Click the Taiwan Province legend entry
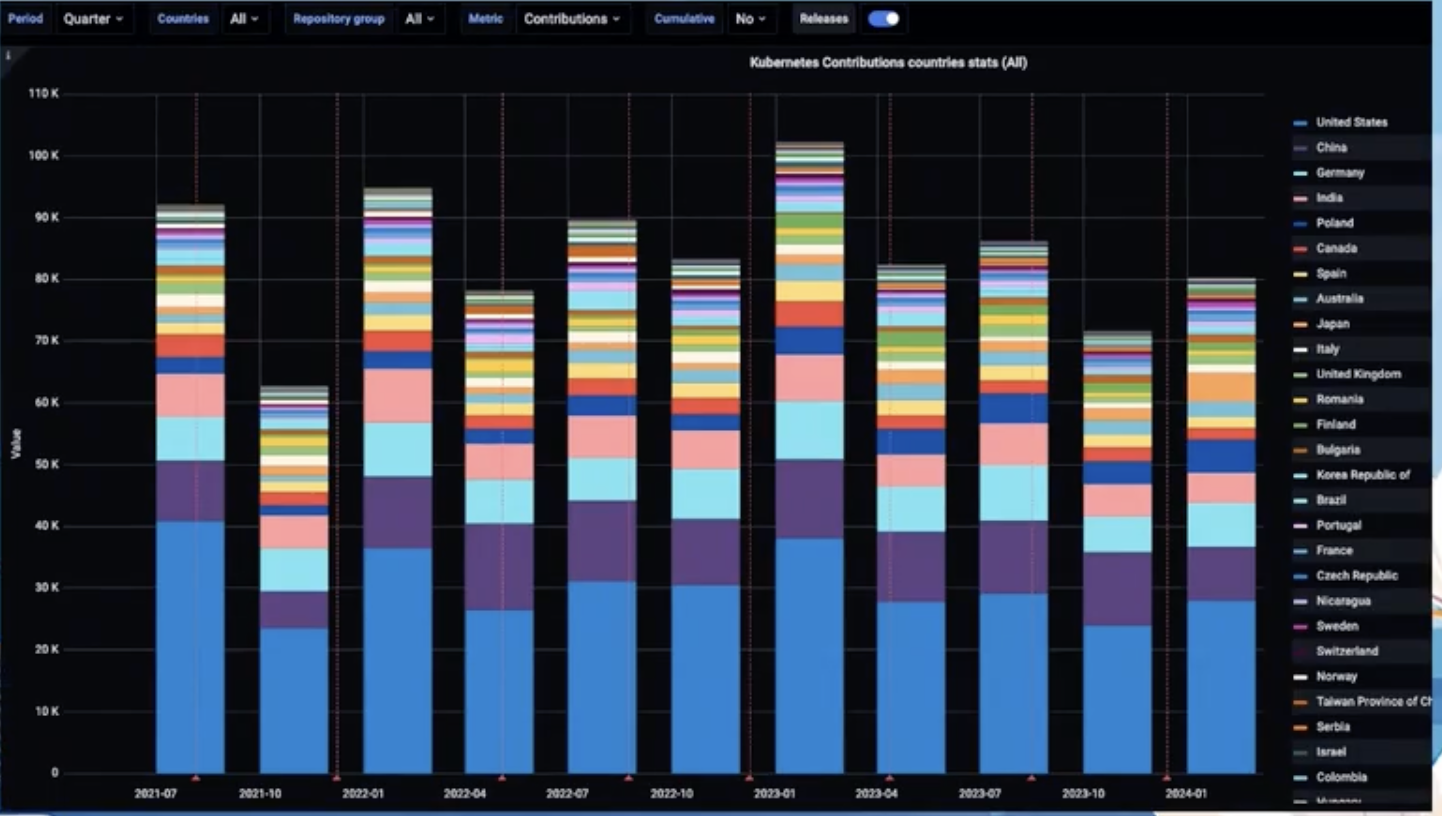Screen dimensions: 1442x816 (x=1372, y=701)
